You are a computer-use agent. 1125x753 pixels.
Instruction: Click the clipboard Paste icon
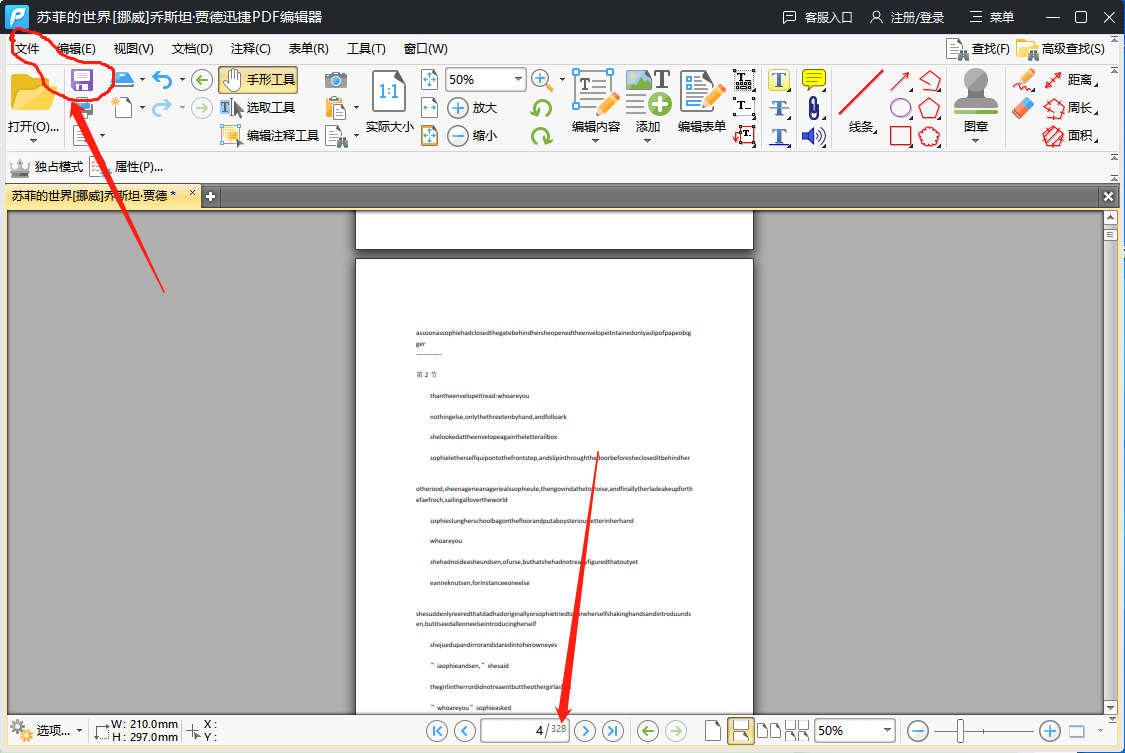(335, 108)
